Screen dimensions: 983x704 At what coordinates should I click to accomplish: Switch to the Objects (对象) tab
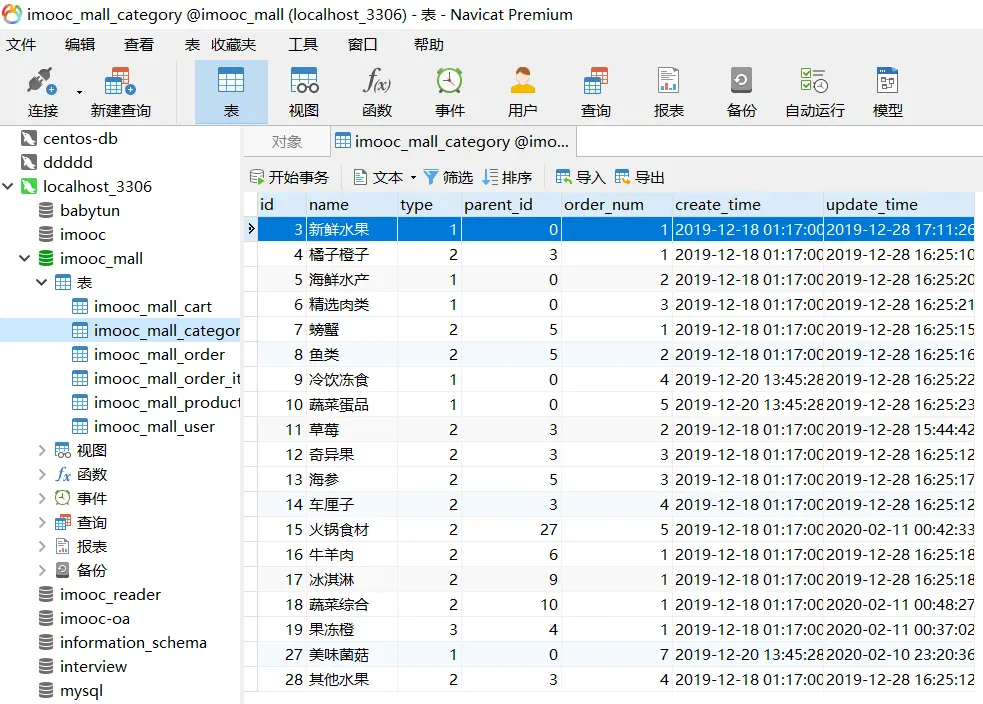click(x=286, y=142)
